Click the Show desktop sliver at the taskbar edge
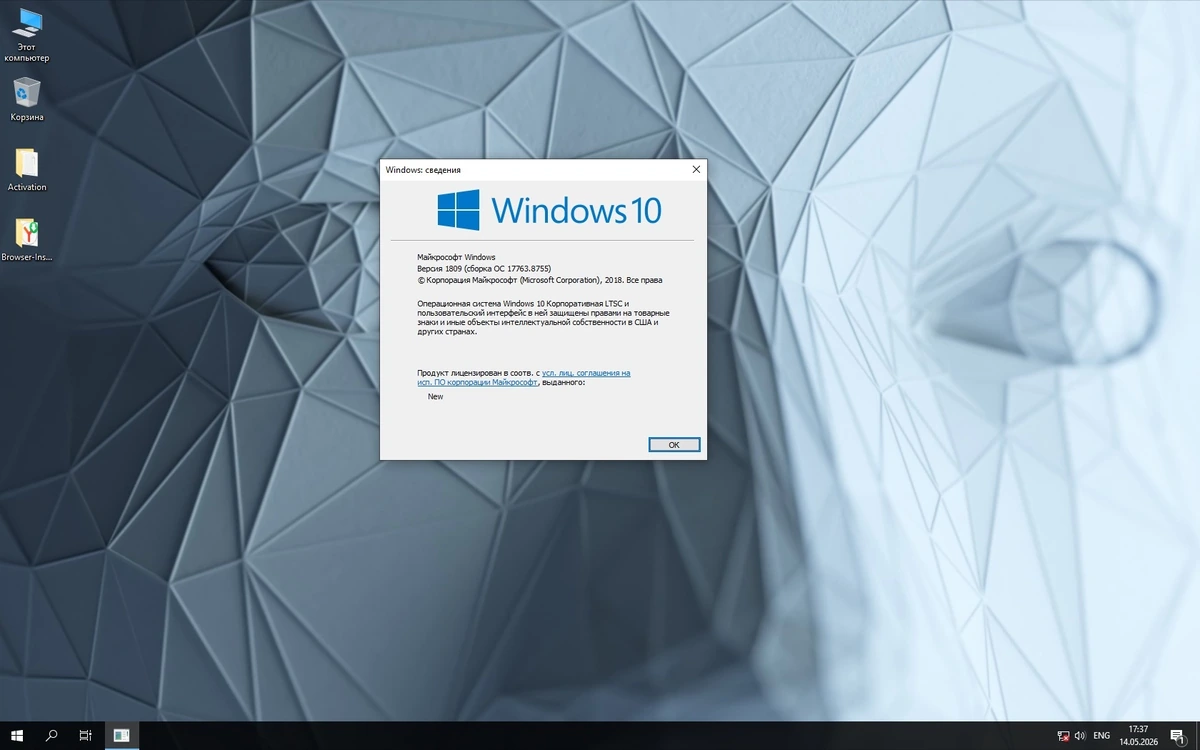The image size is (1200, 750). pyautogui.click(x=1197, y=735)
